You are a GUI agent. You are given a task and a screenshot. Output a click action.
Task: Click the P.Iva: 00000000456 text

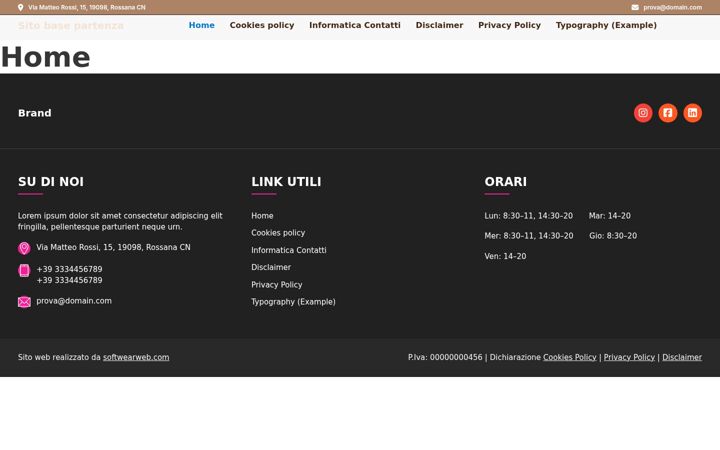point(445,357)
